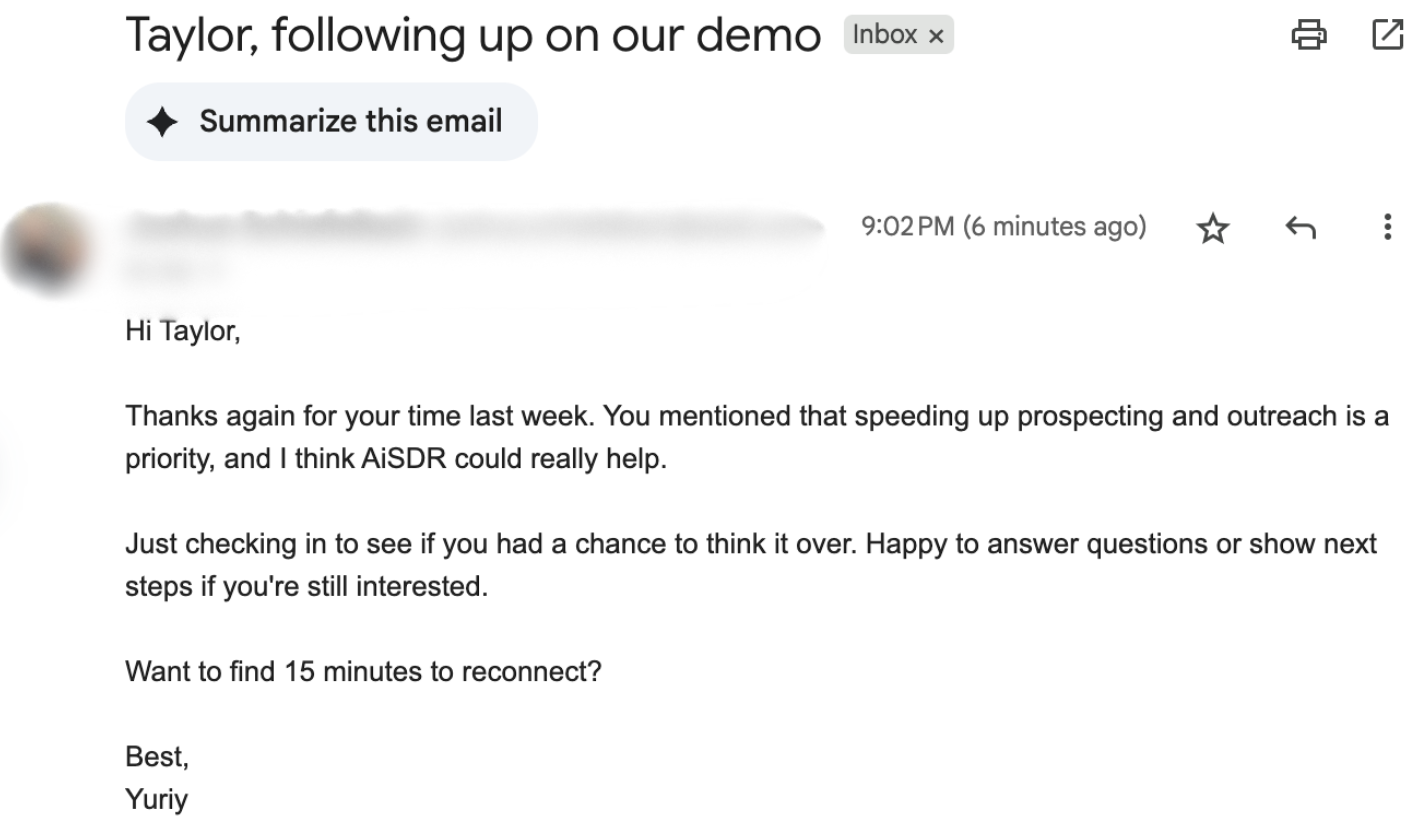Click the Reply arrow icon

click(1298, 229)
